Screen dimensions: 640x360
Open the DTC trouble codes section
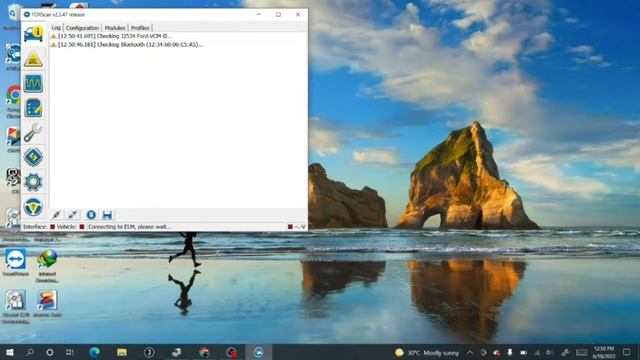coord(33,60)
